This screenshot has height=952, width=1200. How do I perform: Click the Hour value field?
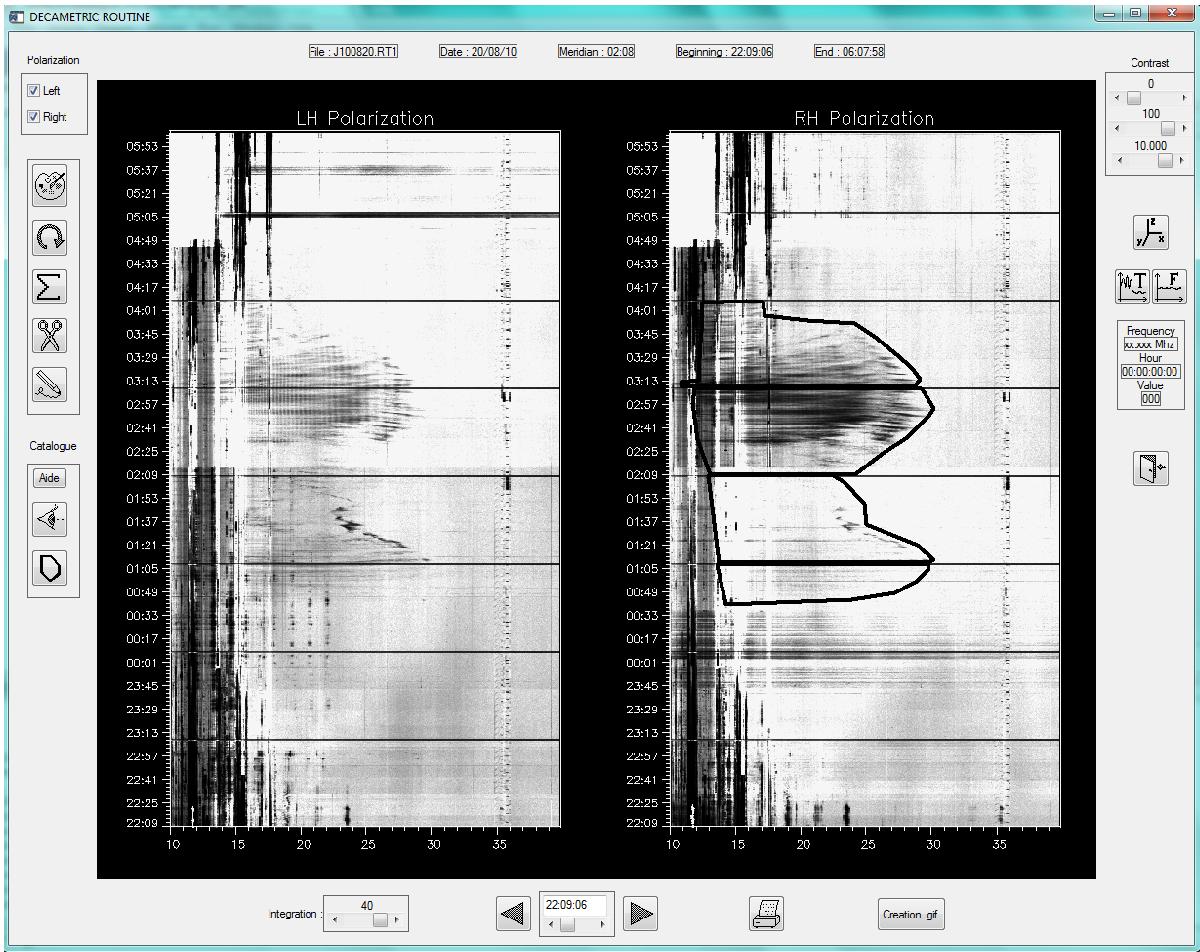click(1150, 372)
